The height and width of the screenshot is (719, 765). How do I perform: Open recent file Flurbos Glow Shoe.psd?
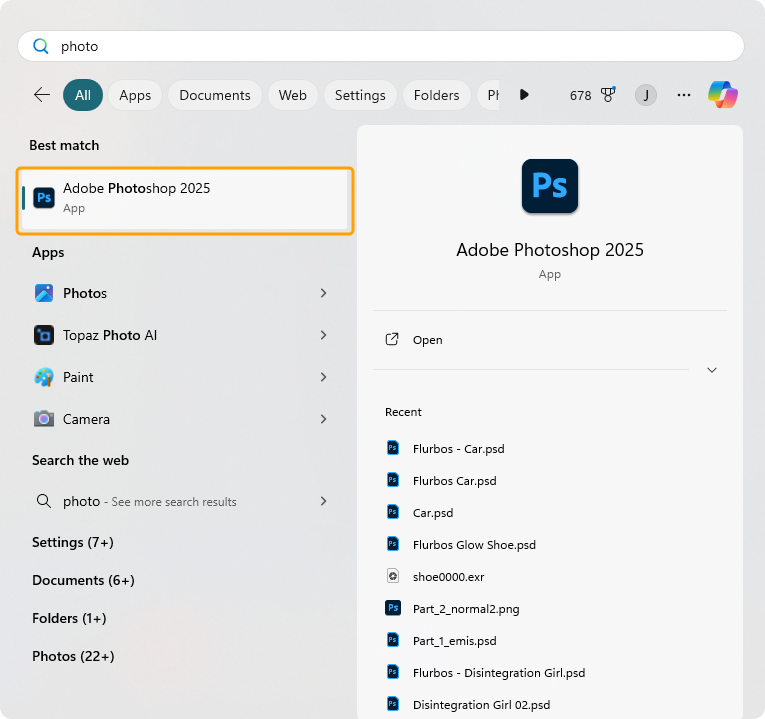pyautogui.click(x=474, y=545)
